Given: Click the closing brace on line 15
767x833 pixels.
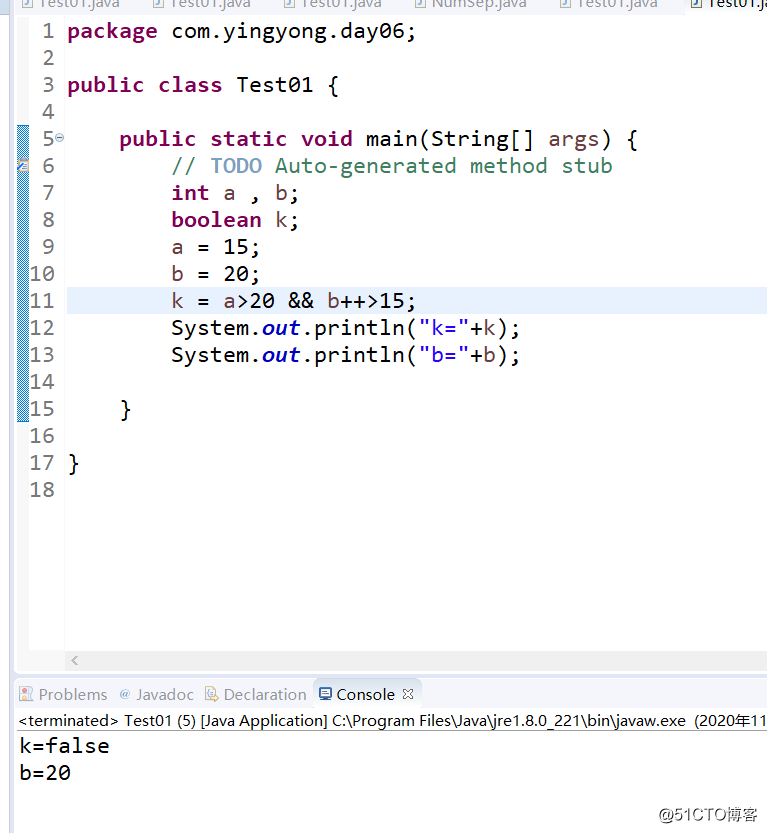Looking at the screenshot, I should tap(125, 410).
